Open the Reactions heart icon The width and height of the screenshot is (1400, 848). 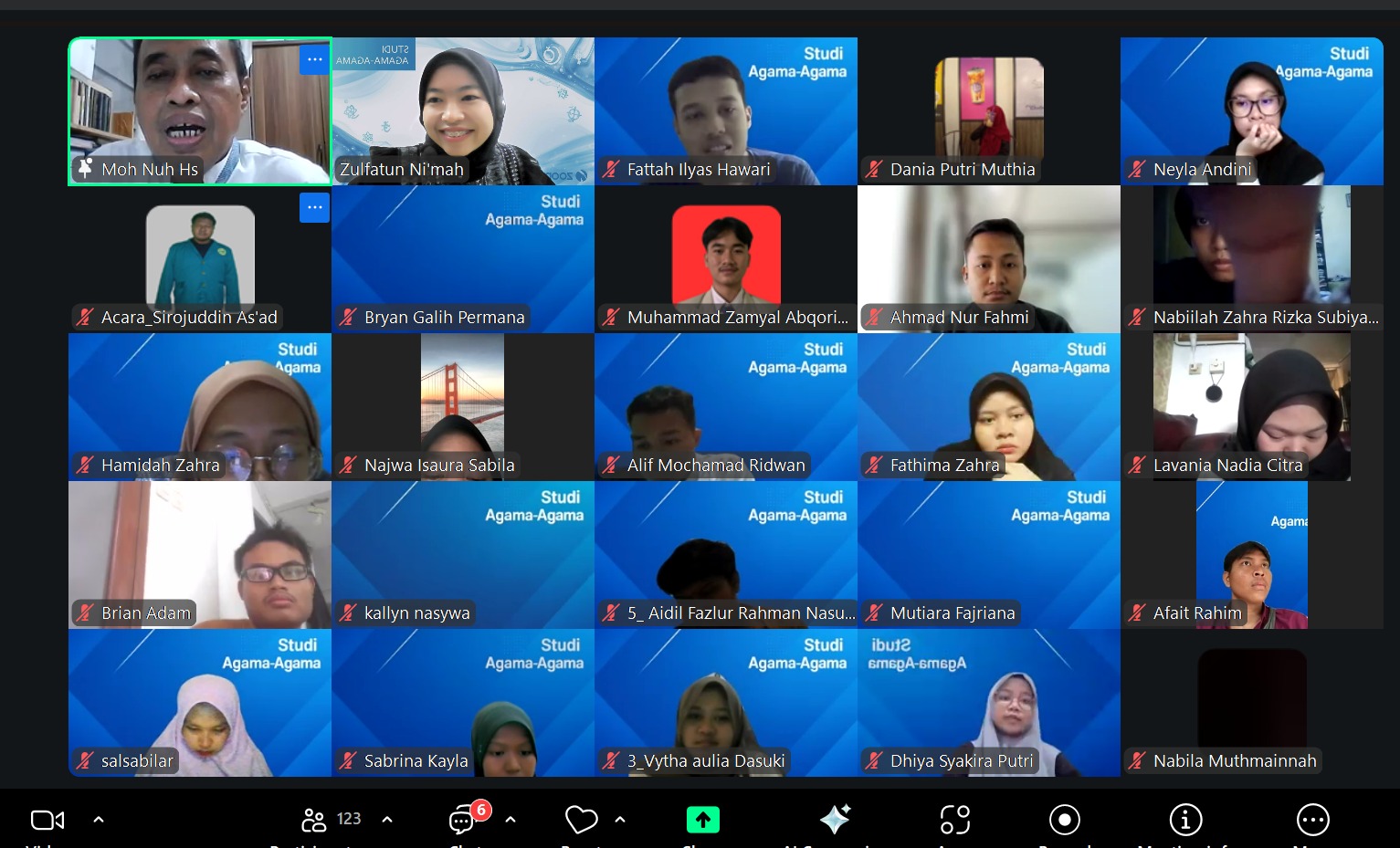click(581, 820)
